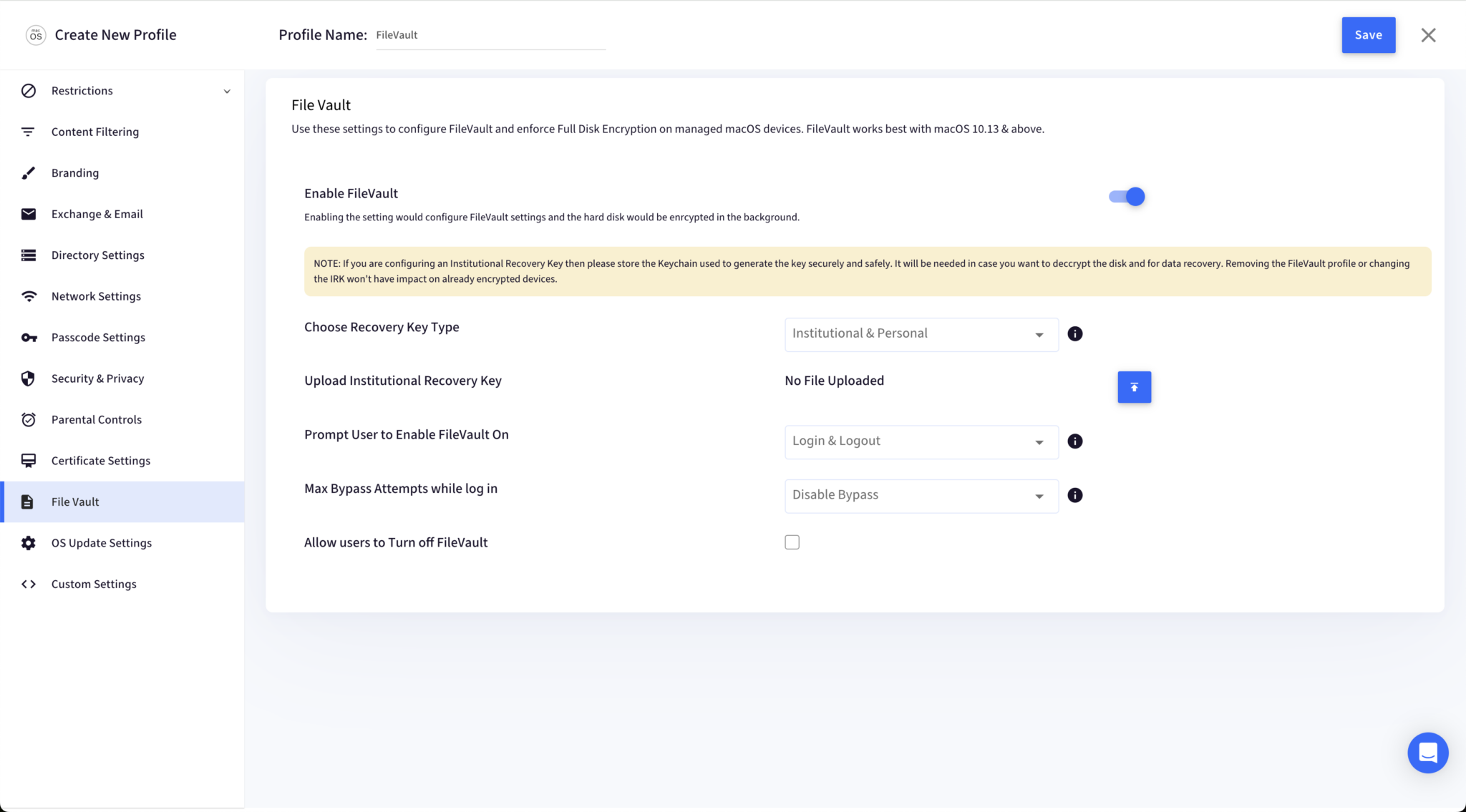Image resolution: width=1466 pixels, height=812 pixels.
Task: Click the Custom Settings code brackets icon
Action: click(29, 584)
